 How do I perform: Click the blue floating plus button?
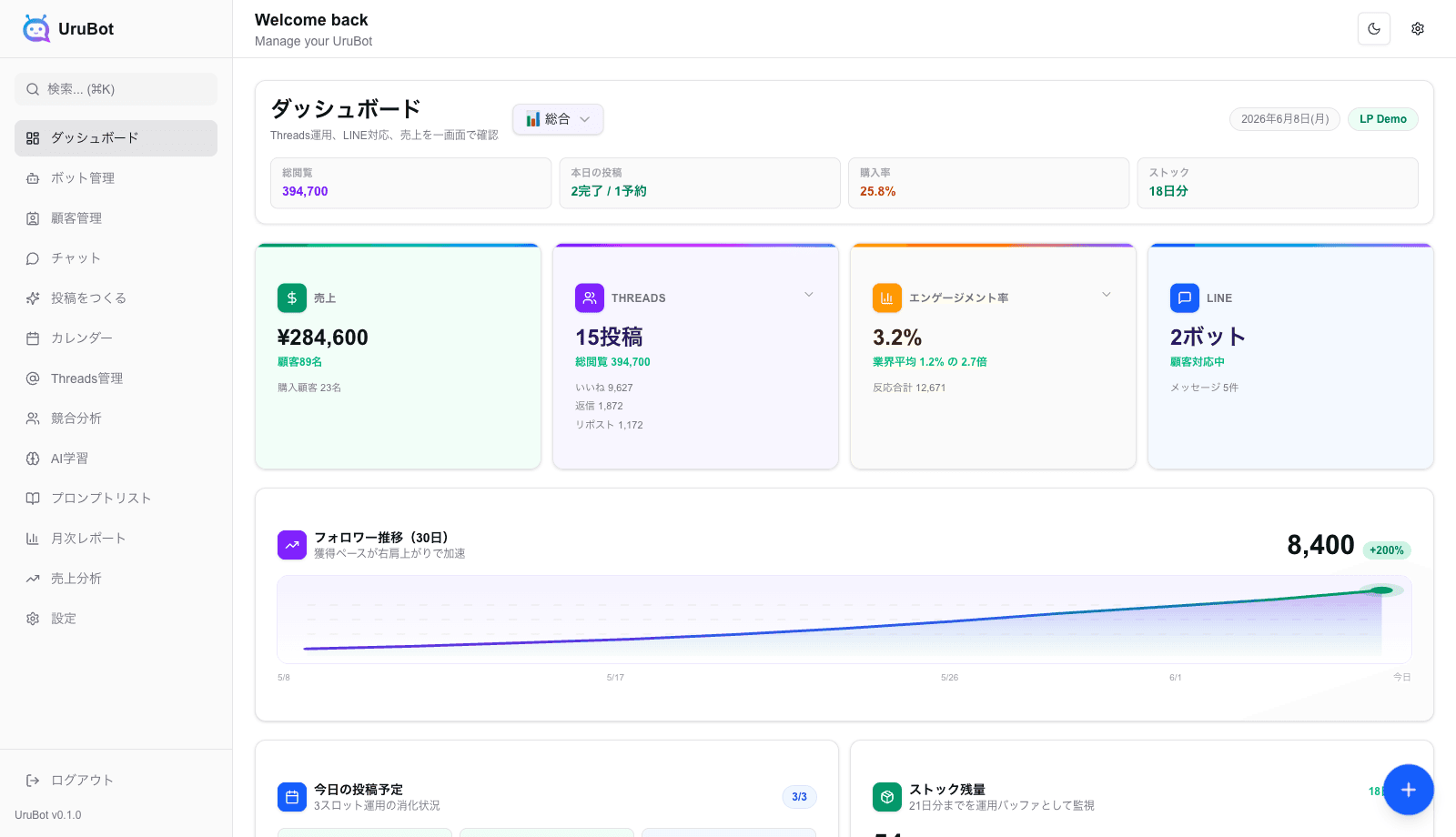point(1409,790)
